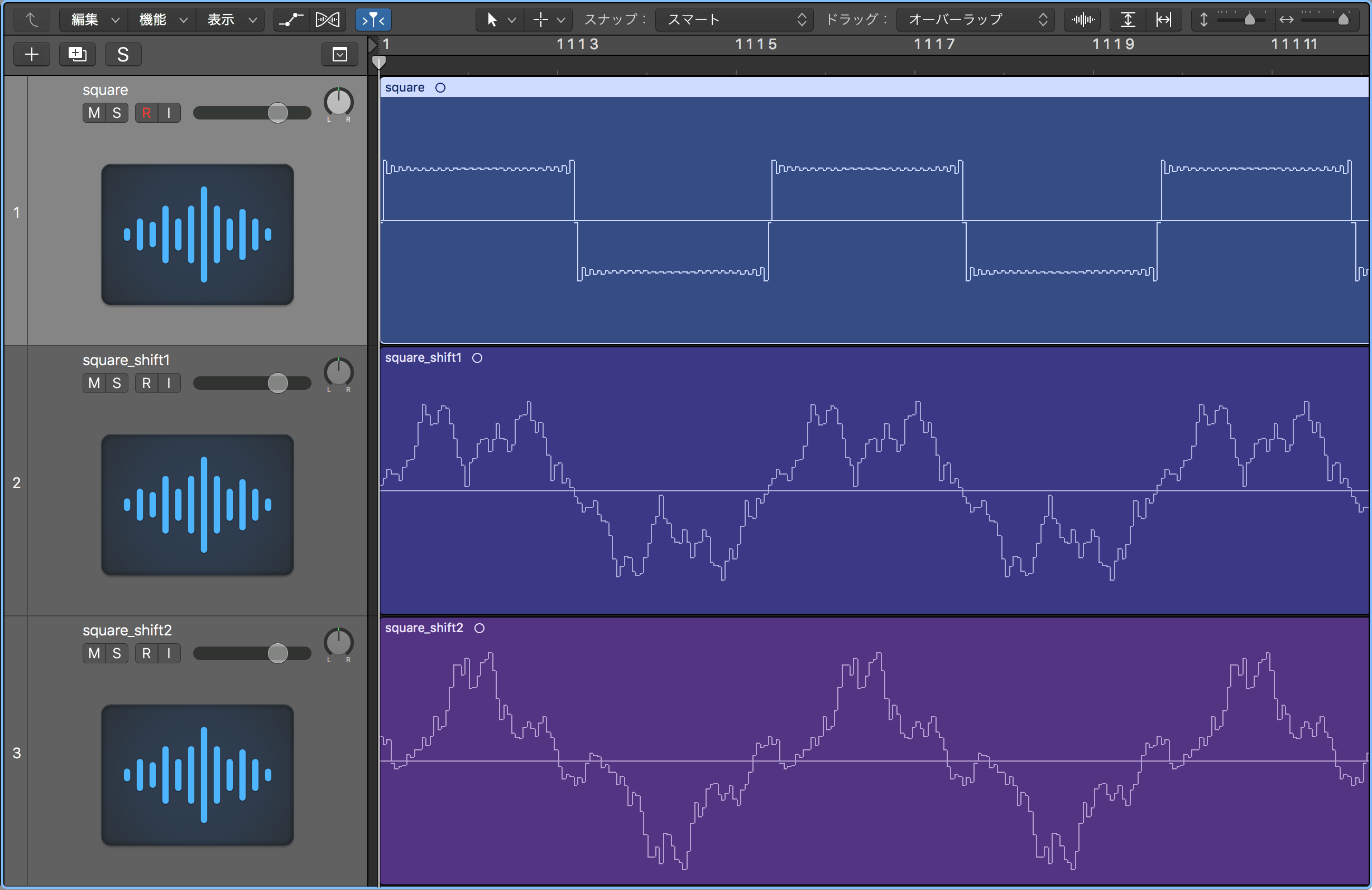Solo the square_shift1 track

(117, 383)
